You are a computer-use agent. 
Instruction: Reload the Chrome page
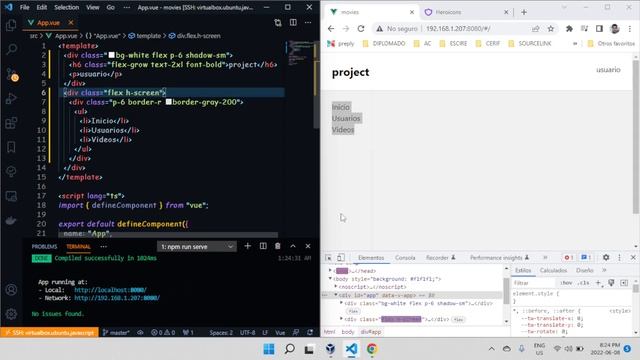(x=361, y=29)
